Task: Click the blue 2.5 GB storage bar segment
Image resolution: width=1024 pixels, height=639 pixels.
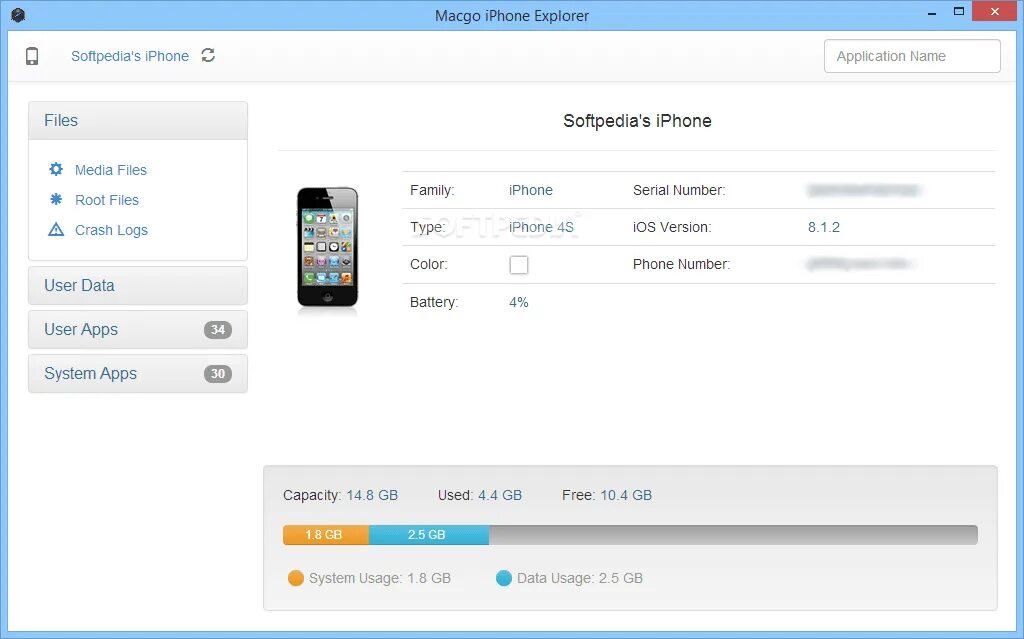Action: click(x=429, y=534)
